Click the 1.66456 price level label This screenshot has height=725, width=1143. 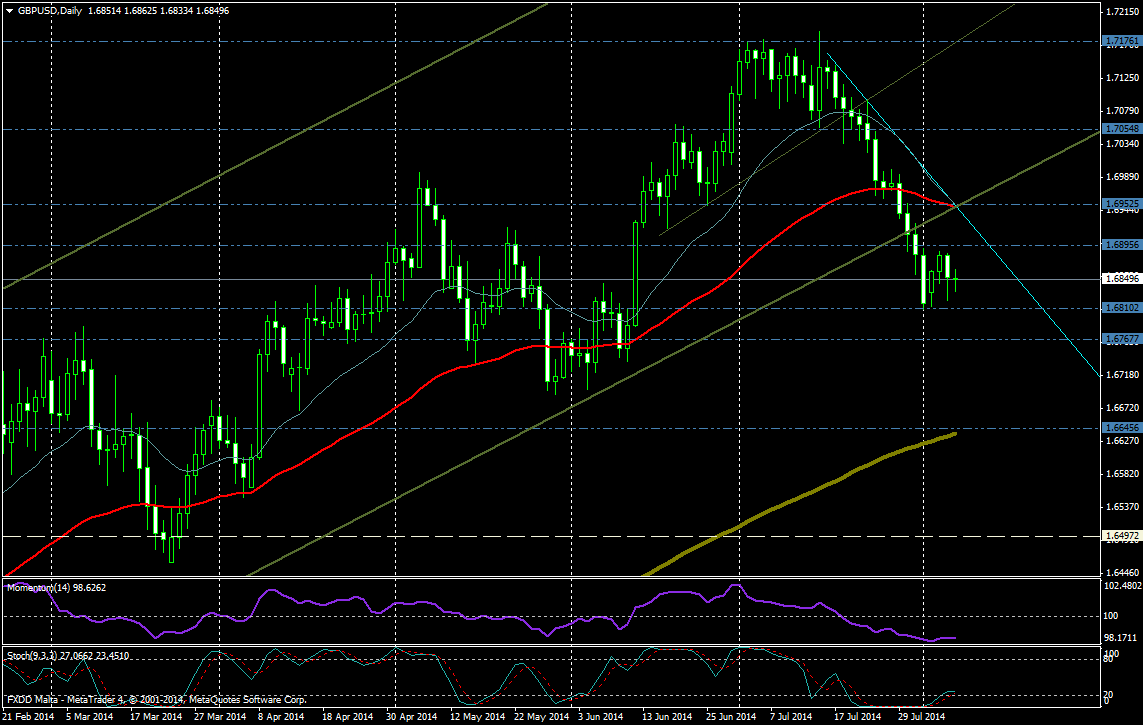[x=1122, y=428]
